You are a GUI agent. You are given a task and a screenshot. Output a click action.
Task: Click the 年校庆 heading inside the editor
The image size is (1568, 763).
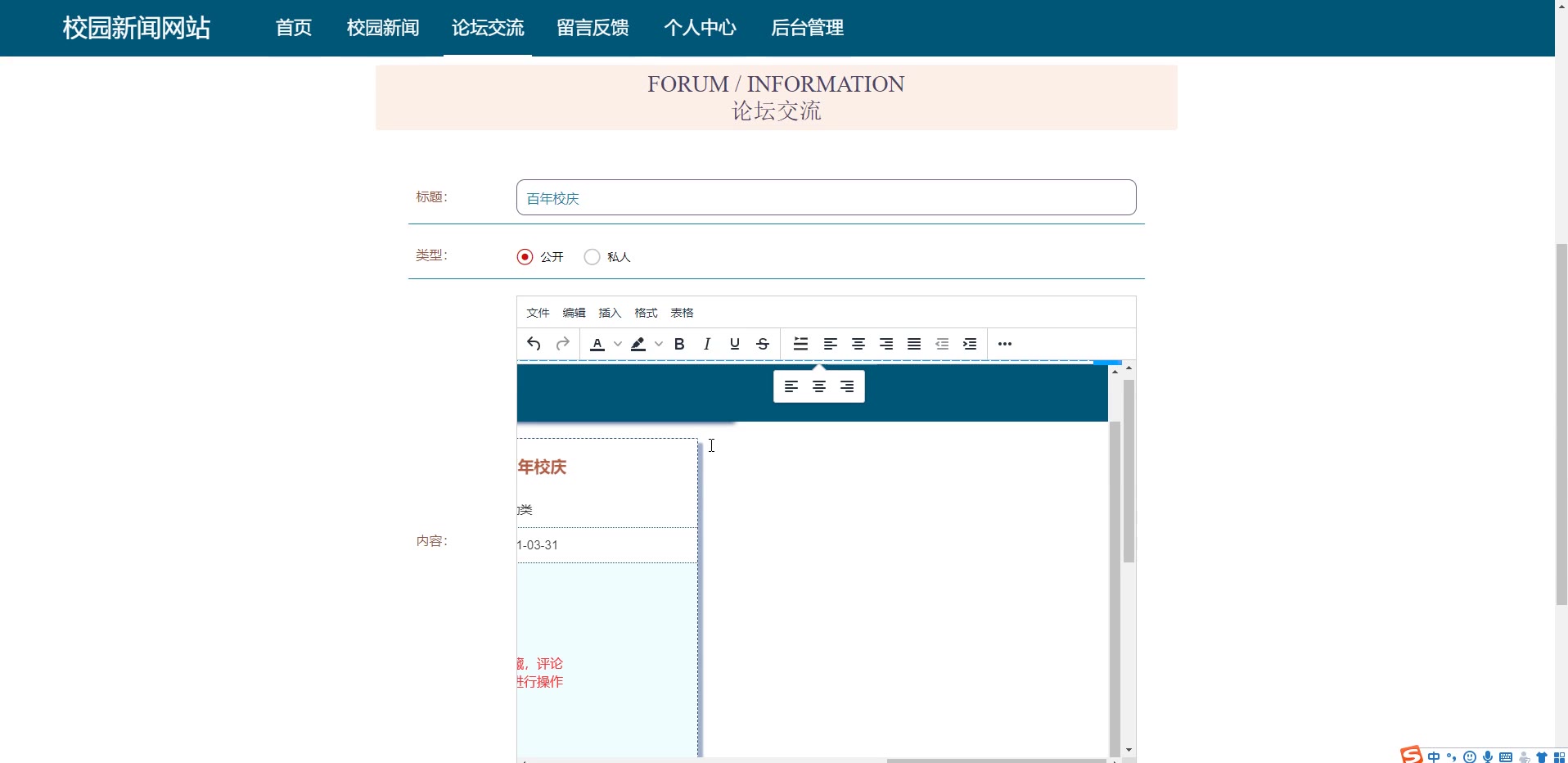542,467
